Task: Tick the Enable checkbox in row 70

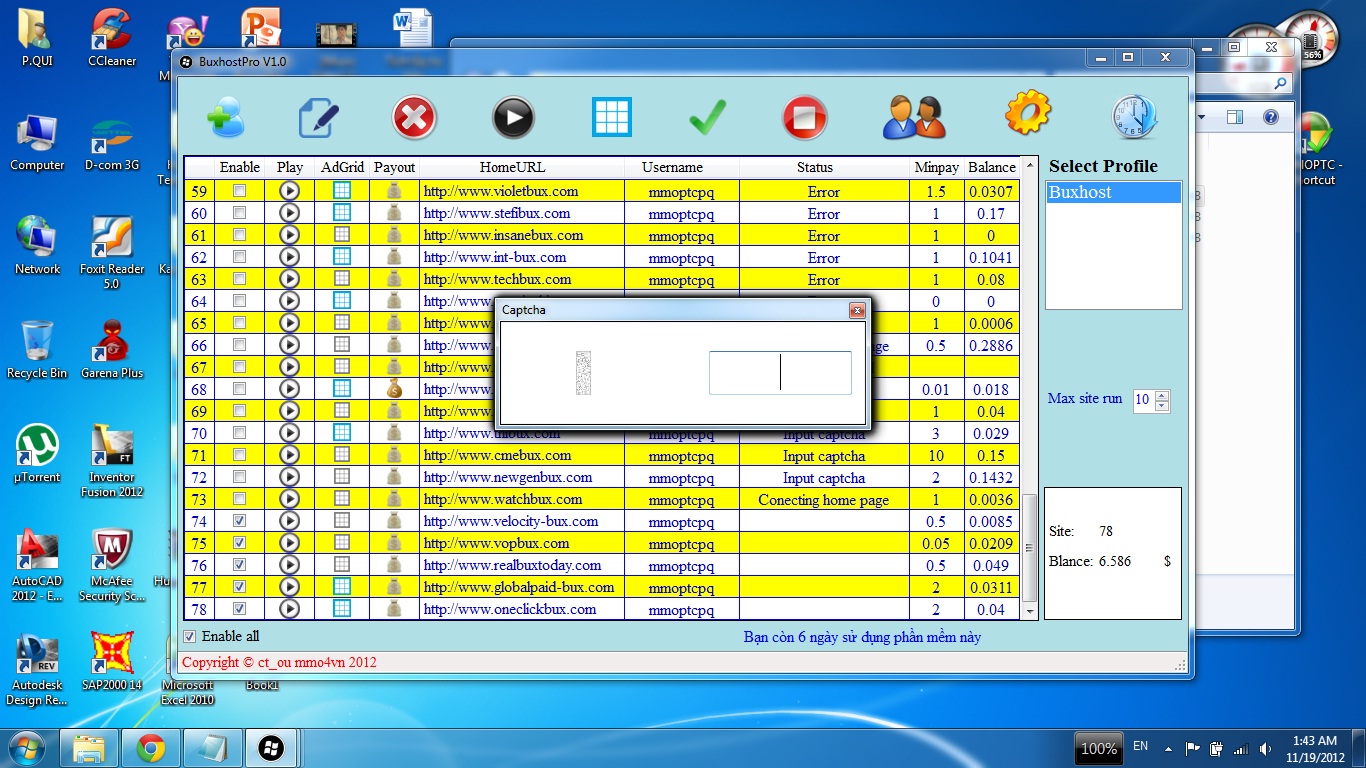Action: (x=239, y=433)
